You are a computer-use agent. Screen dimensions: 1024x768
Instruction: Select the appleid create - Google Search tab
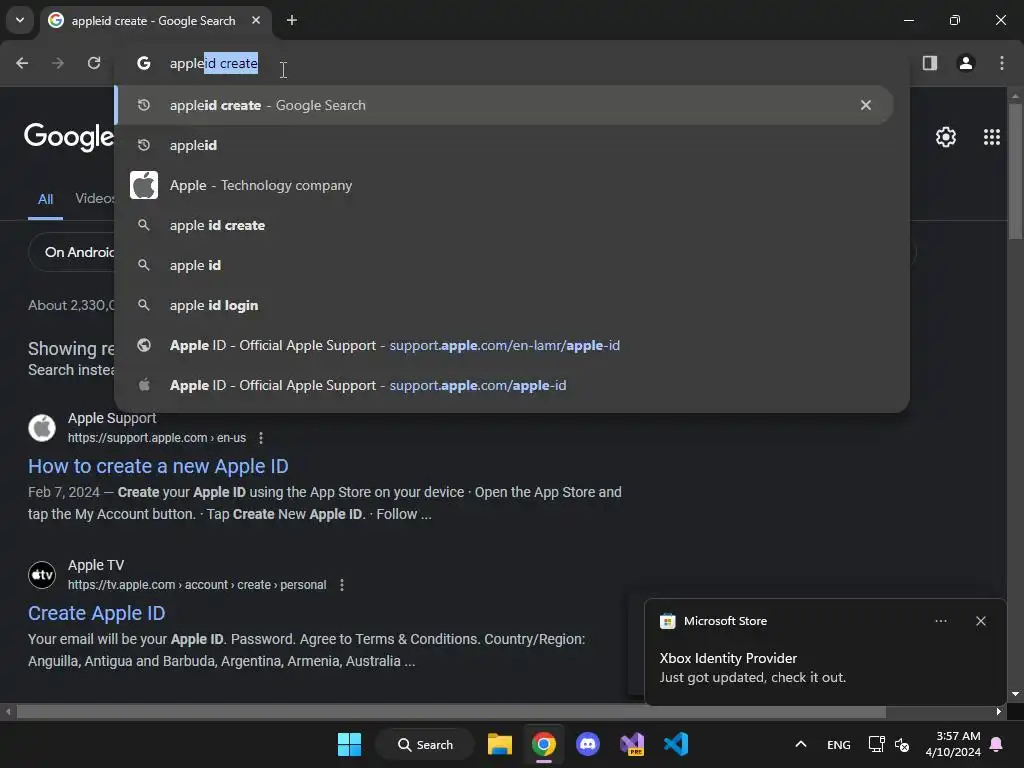pyautogui.click(x=153, y=20)
